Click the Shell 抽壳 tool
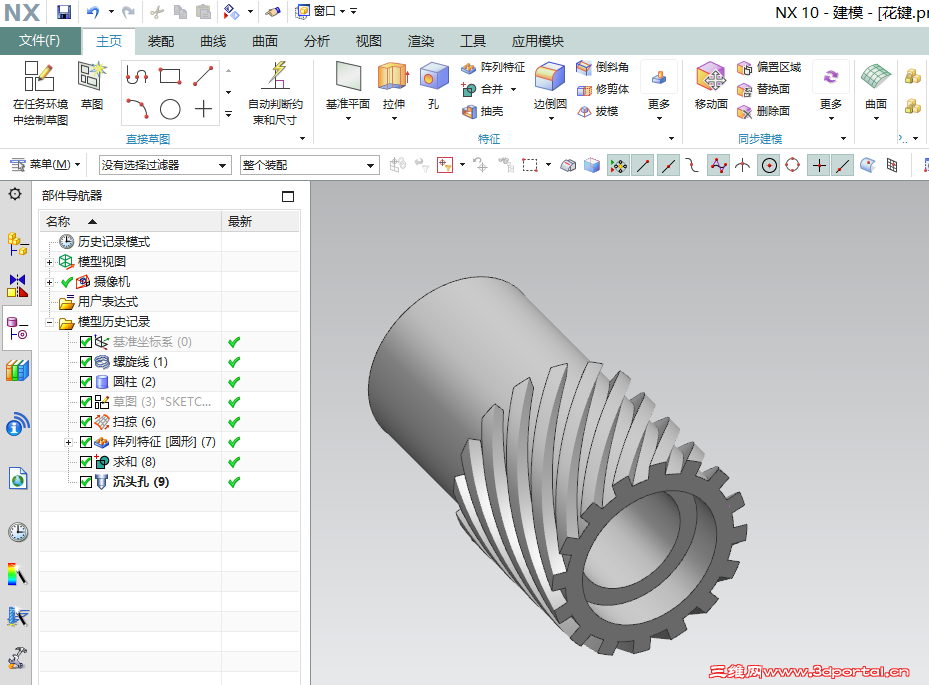 [483, 111]
